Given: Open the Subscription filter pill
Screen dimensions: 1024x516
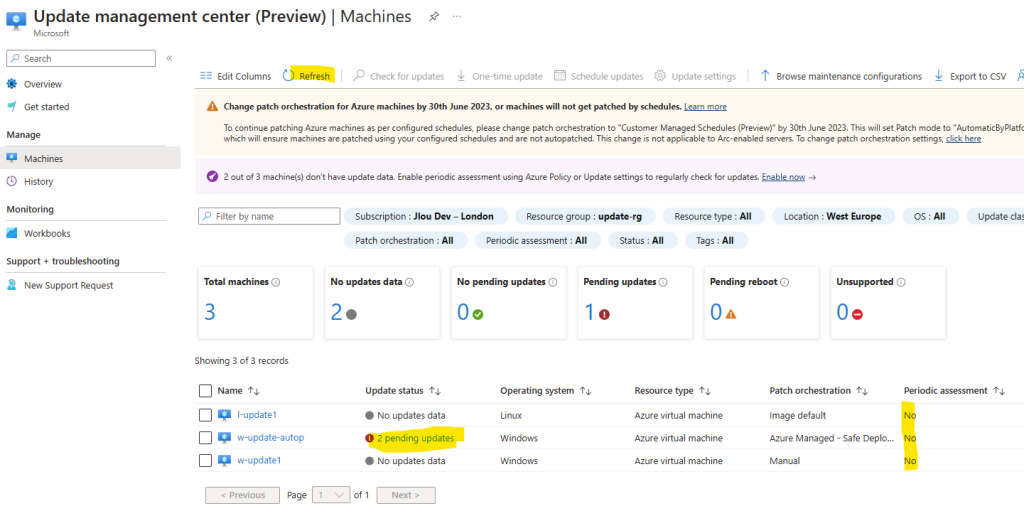Looking at the screenshot, I should [424, 216].
